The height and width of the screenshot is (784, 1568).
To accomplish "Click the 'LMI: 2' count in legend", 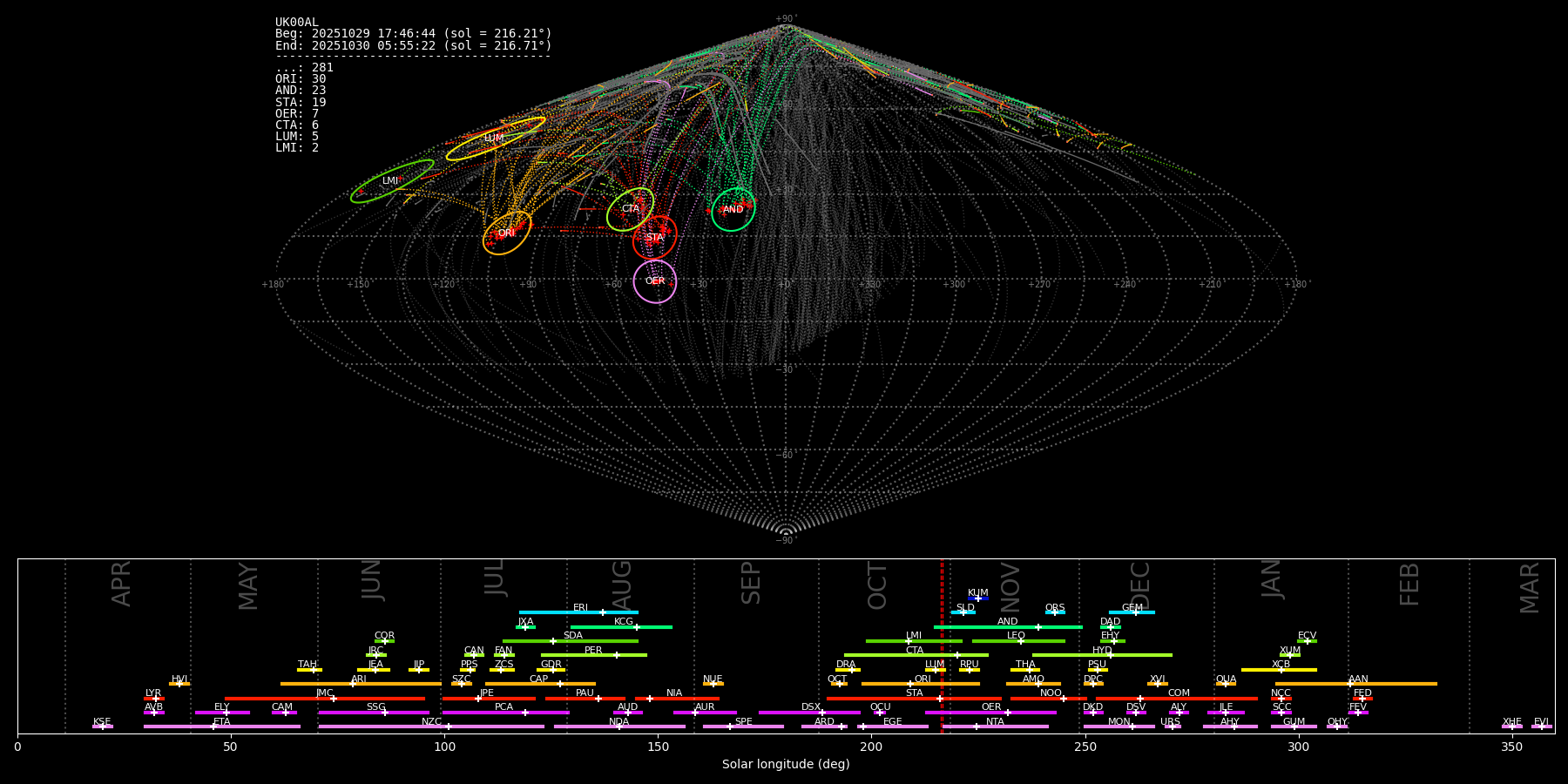I will (x=297, y=147).
